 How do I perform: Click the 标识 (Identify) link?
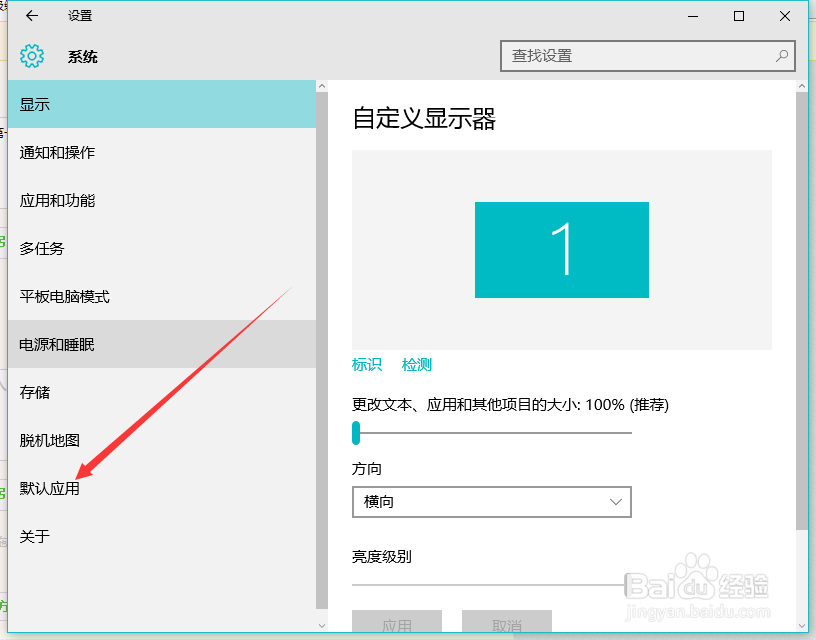pos(366,365)
